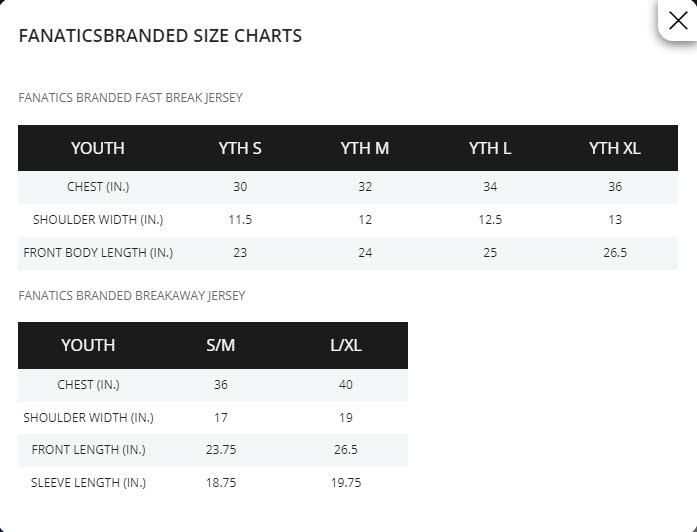This screenshot has width=697, height=532.
Task: Click the 18.75 sleeve length value
Action: coord(221,482)
